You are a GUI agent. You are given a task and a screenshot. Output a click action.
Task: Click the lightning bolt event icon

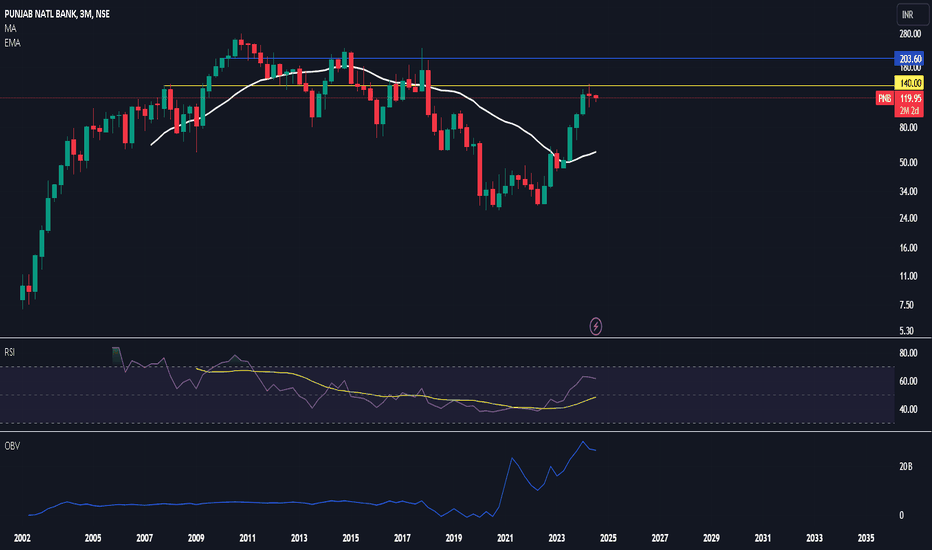(x=596, y=326)
